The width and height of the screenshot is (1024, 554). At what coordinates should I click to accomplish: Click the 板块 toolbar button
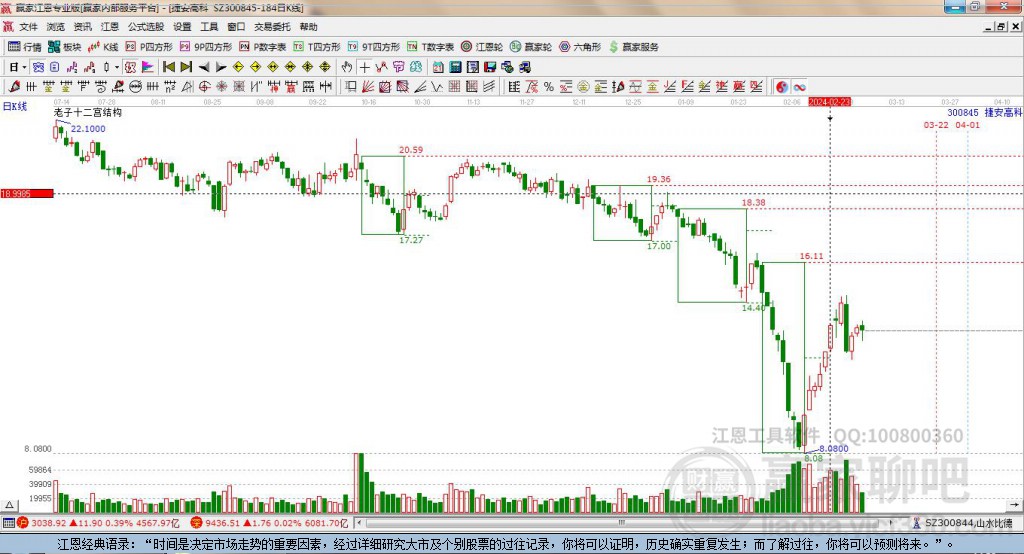(64, 47)
